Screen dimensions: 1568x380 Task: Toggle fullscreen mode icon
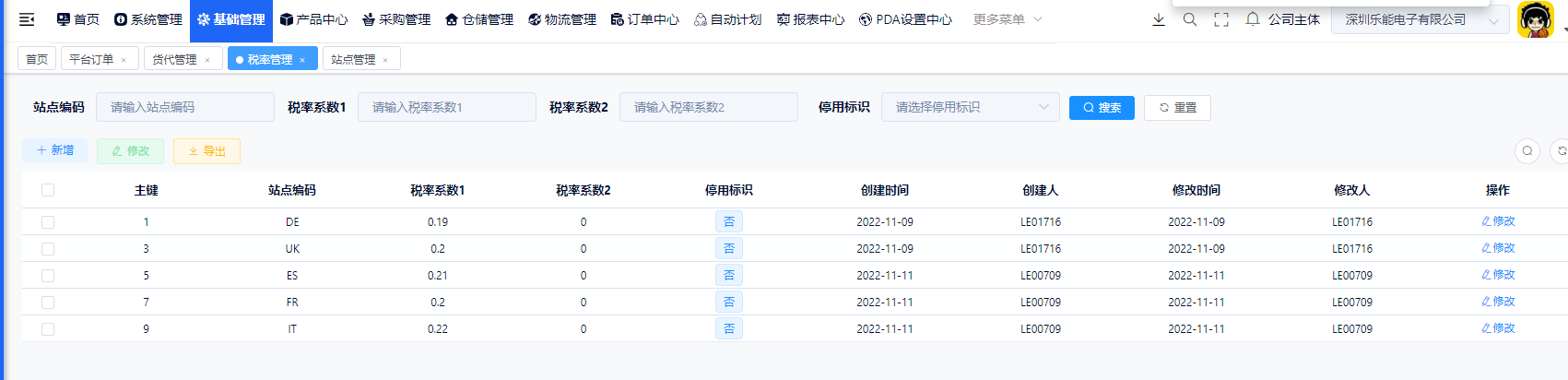[1221, 19]
